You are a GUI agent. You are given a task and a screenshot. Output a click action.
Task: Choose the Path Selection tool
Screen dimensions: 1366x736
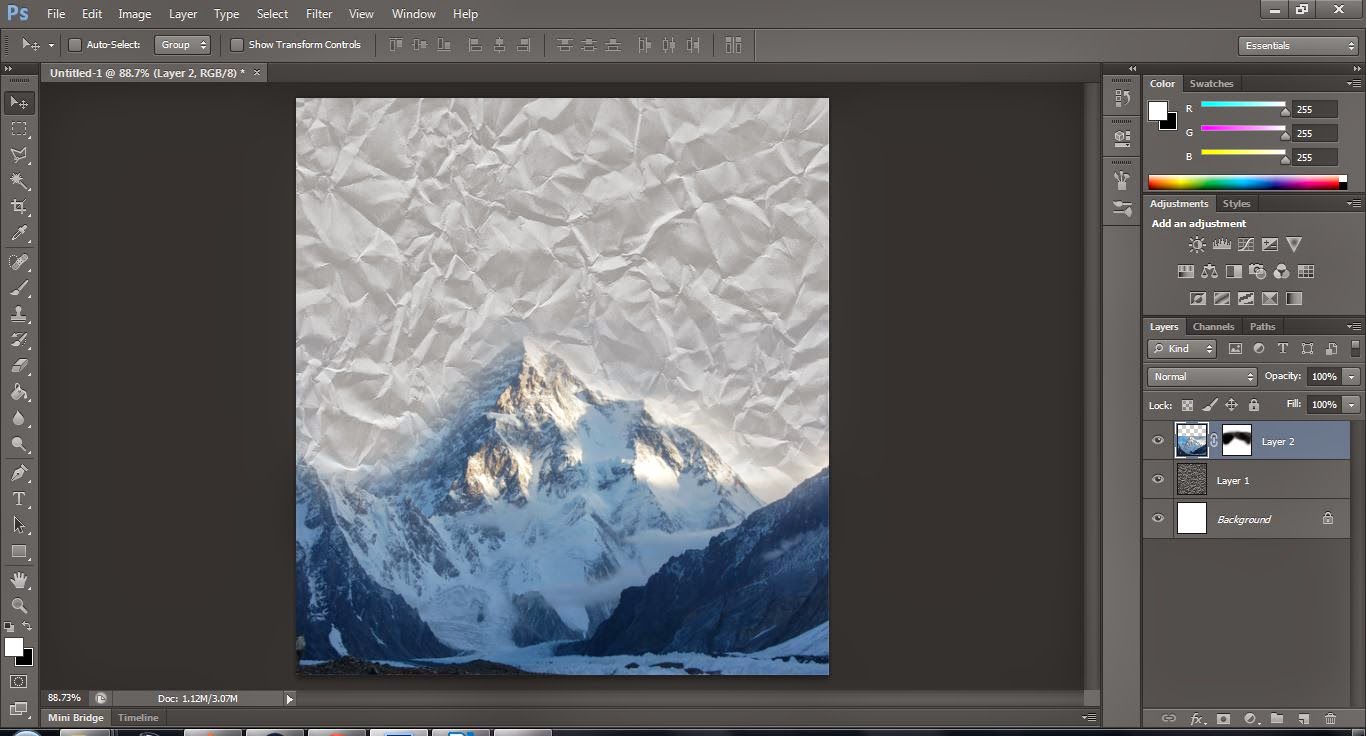click(x=19, y=524)
